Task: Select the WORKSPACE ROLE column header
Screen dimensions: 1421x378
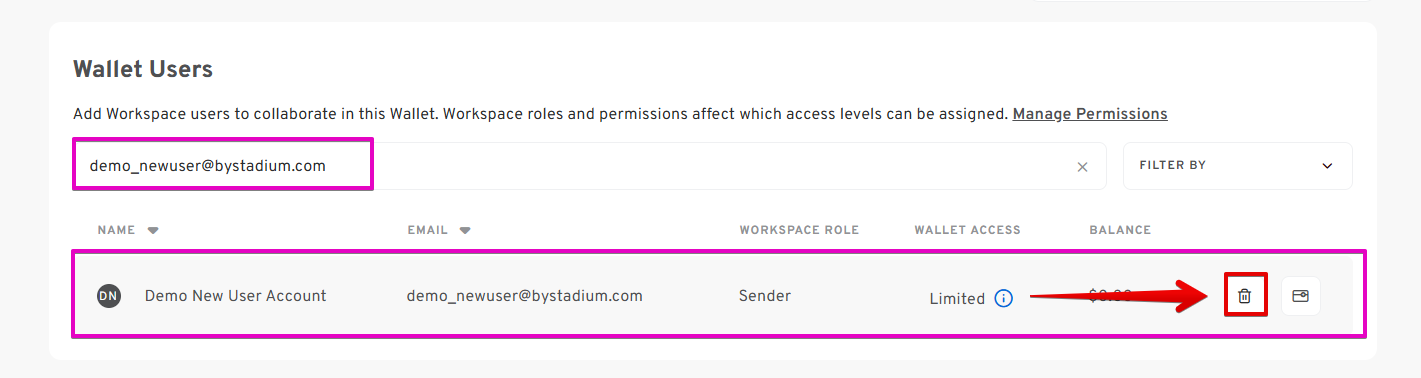Action: (x=799, y=230)
